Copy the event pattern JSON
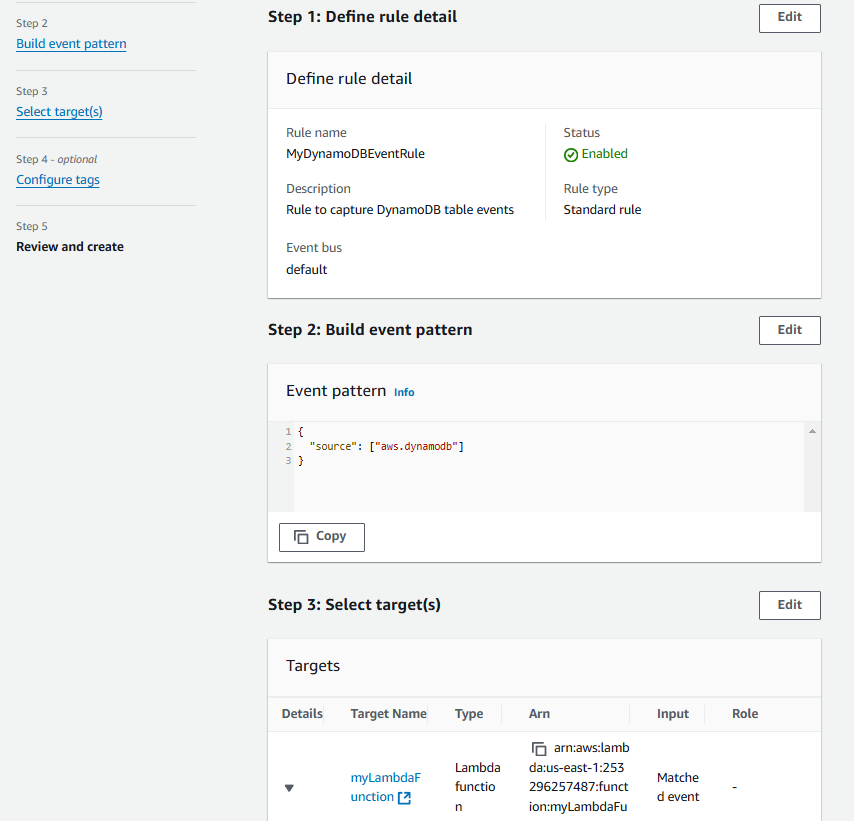This screenshot has height=821, width=854. (x=321, y=537)
